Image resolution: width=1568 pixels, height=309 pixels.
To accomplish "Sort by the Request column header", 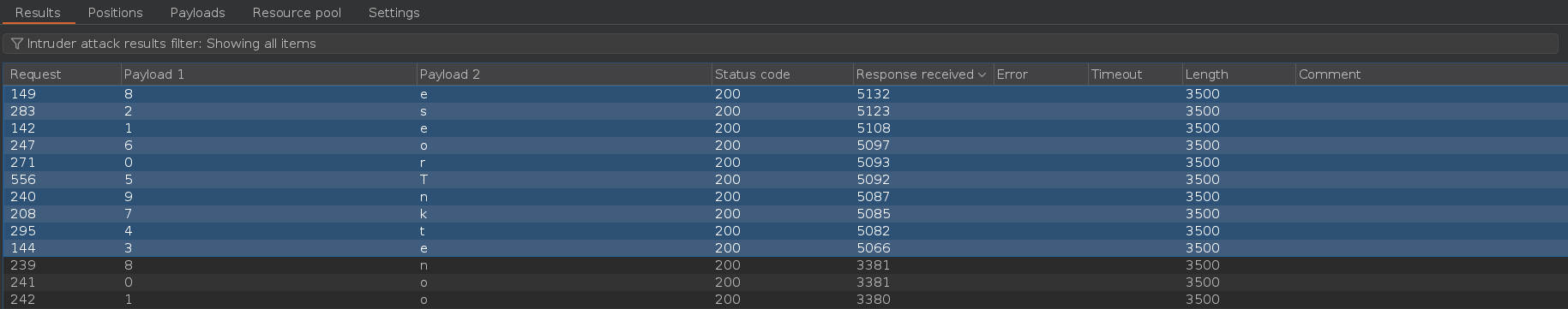I will tap(62, 74).
